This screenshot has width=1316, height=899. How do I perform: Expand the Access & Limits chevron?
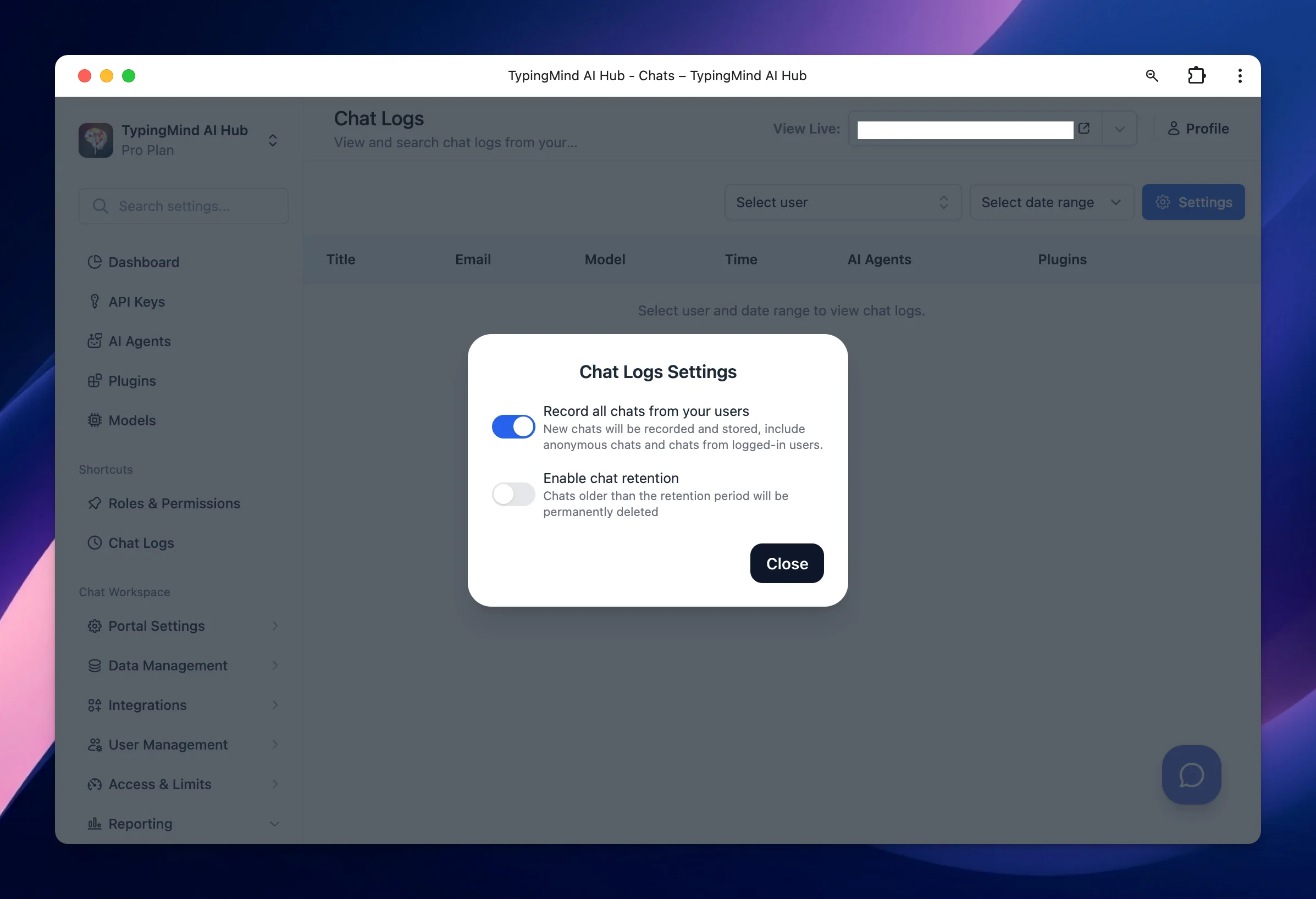point(275,785)
